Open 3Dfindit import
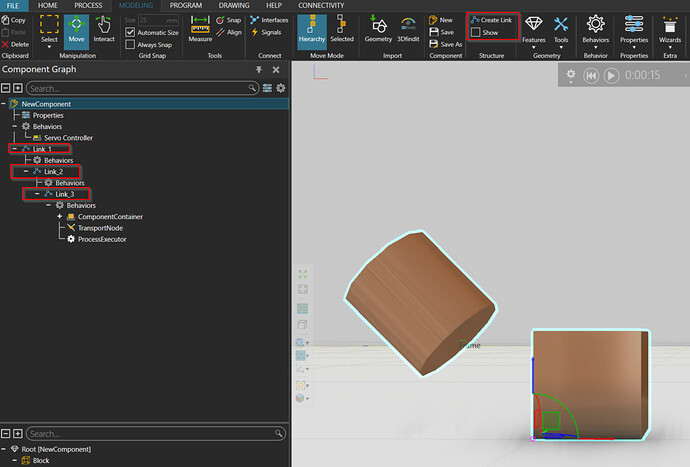 tap(408, 30)
